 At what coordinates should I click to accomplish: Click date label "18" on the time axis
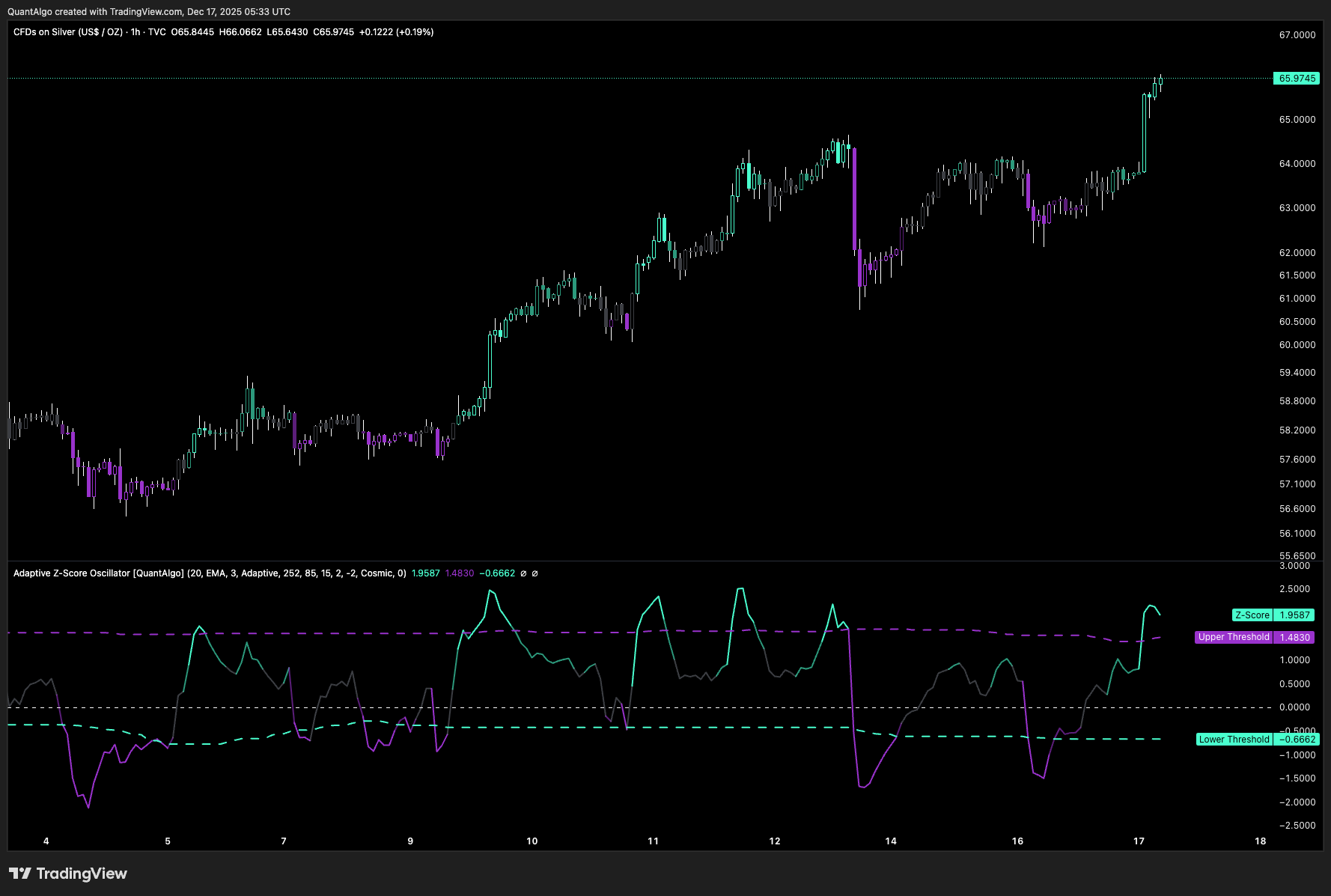[1261, 841]
